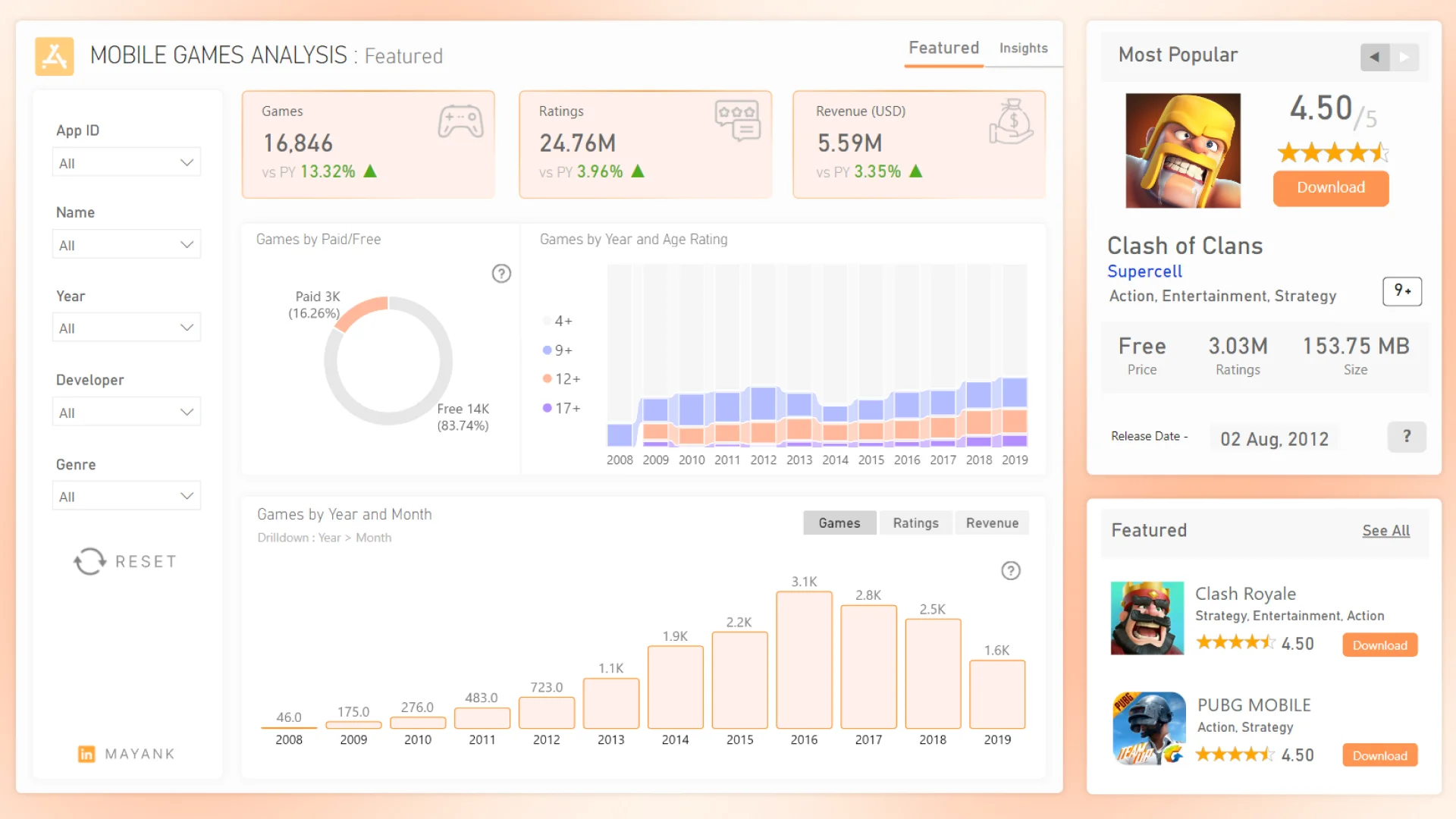Download PUBG MOBILE
Screen dimensions: 1456x819
click(1380, 756)
